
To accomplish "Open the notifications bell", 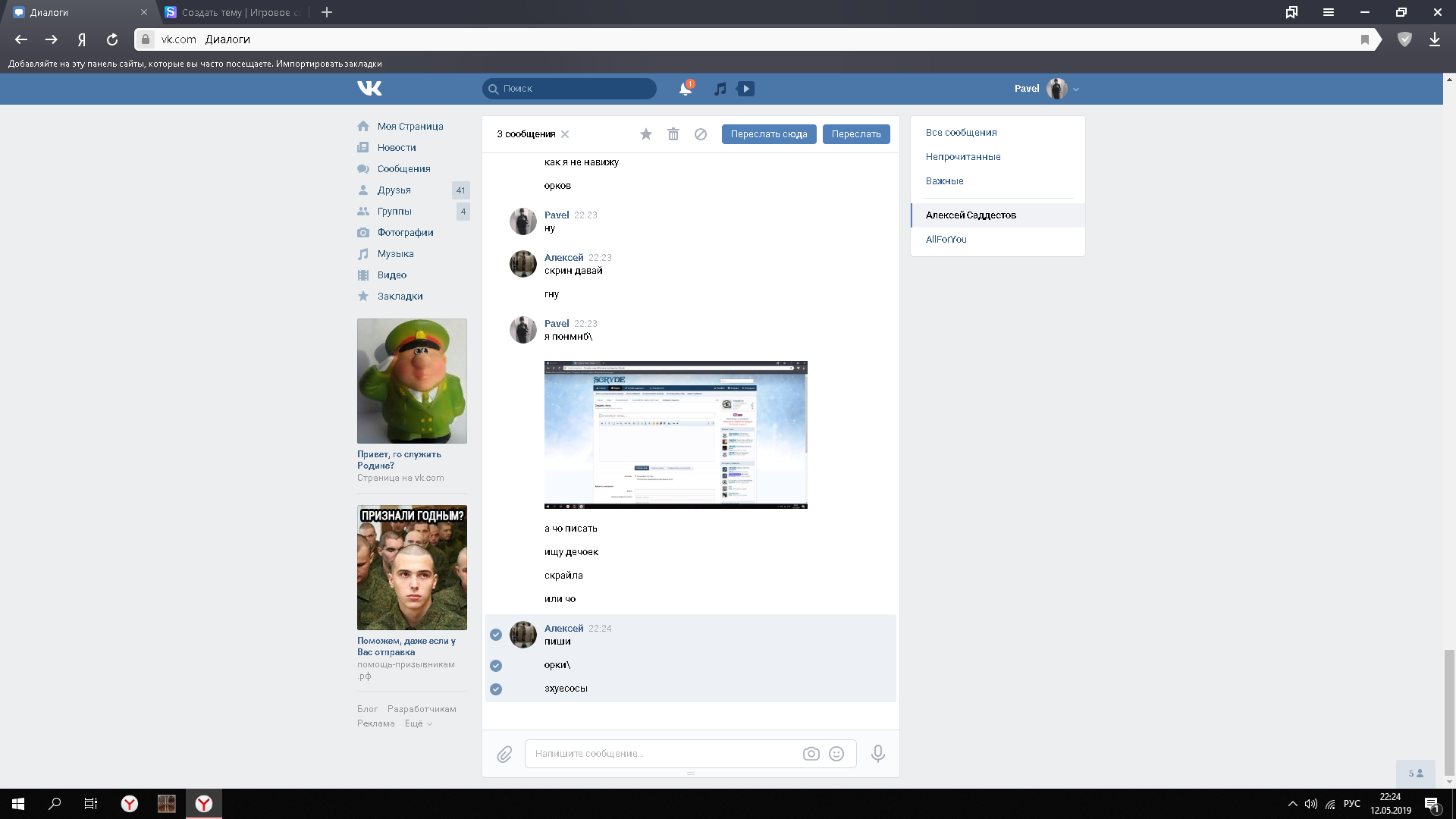I will coord(685,89).
